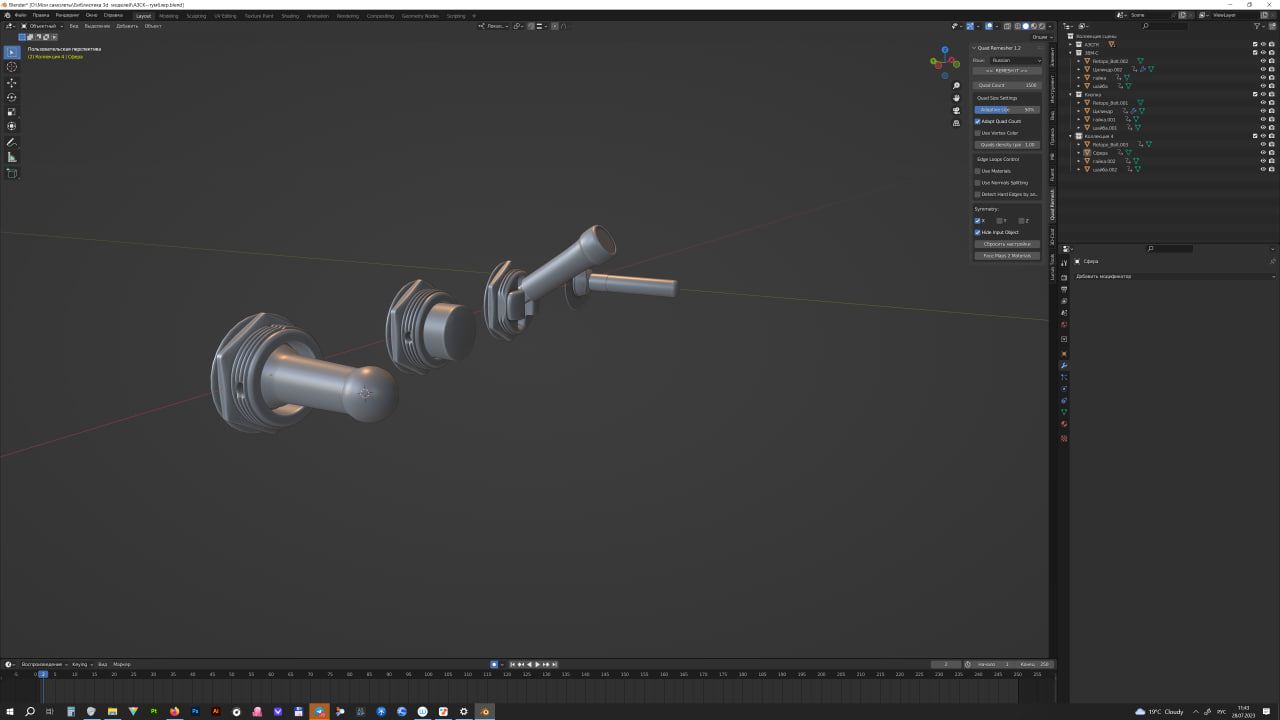Select the Cursor tool in left toolbar
The image size is (1280, 720).
[x=12, y=67]
